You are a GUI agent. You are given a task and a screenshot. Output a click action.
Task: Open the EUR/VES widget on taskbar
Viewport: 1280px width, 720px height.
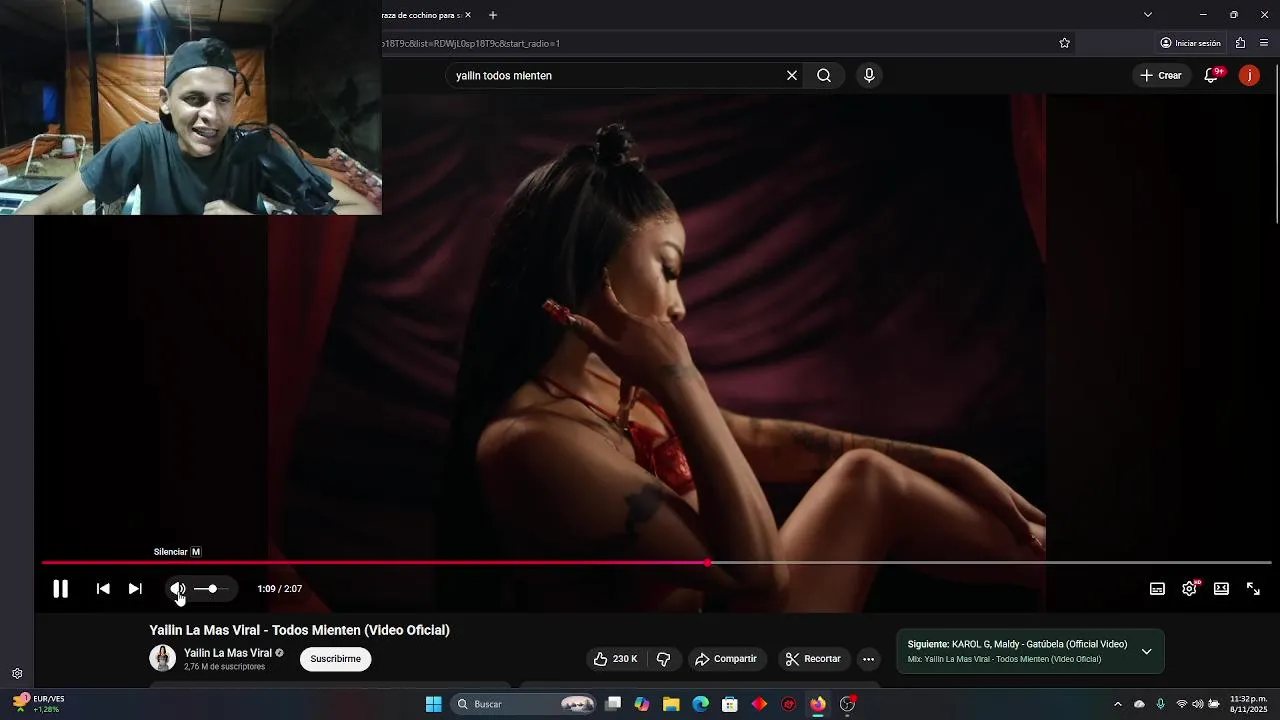[37, 704]
